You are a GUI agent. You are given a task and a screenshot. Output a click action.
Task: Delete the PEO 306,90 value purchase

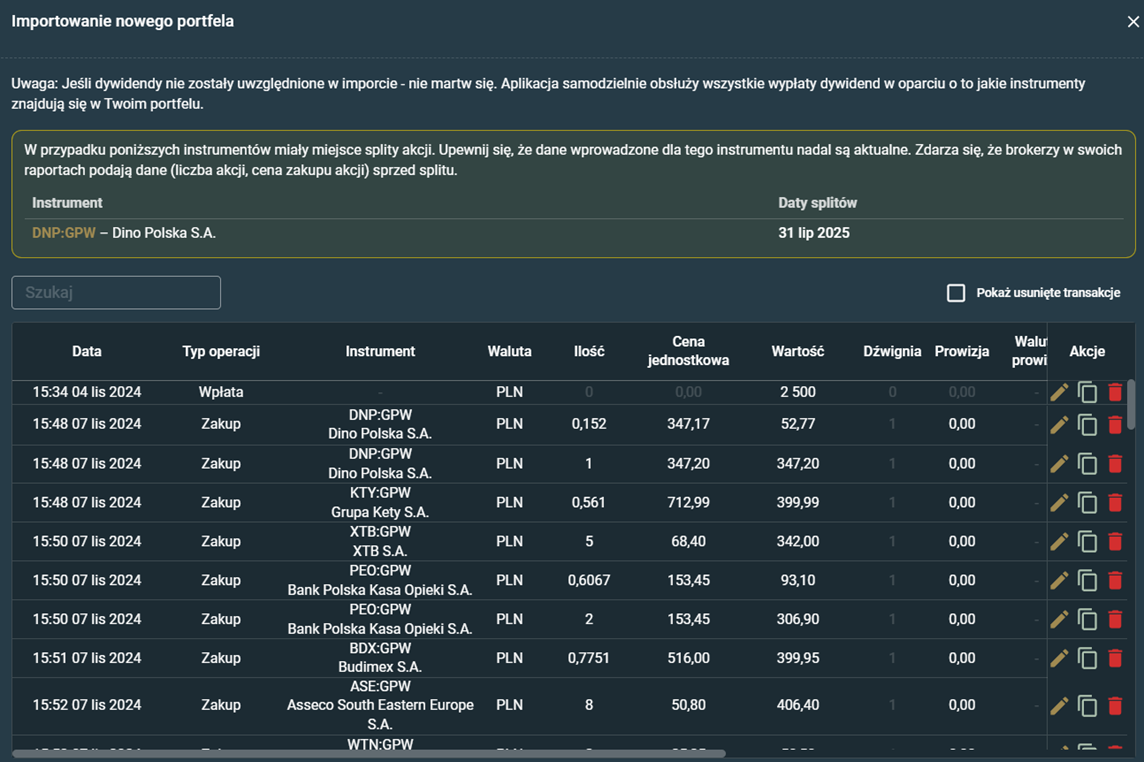pos(1115,619)
